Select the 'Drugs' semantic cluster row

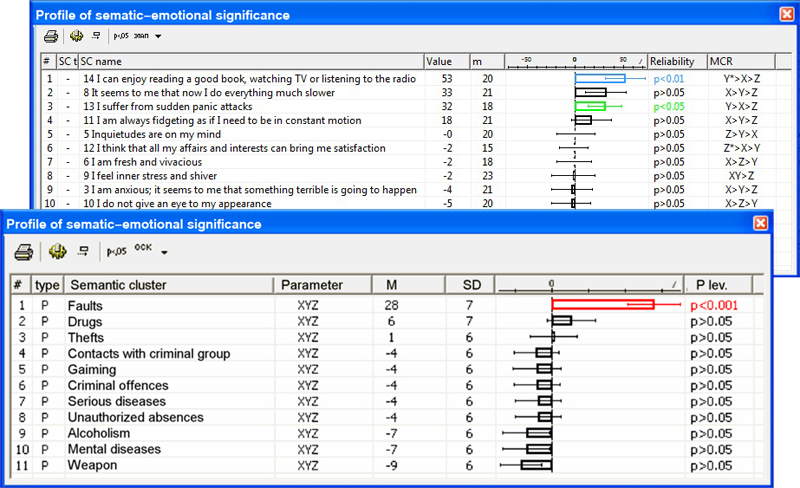pos(387,321)
